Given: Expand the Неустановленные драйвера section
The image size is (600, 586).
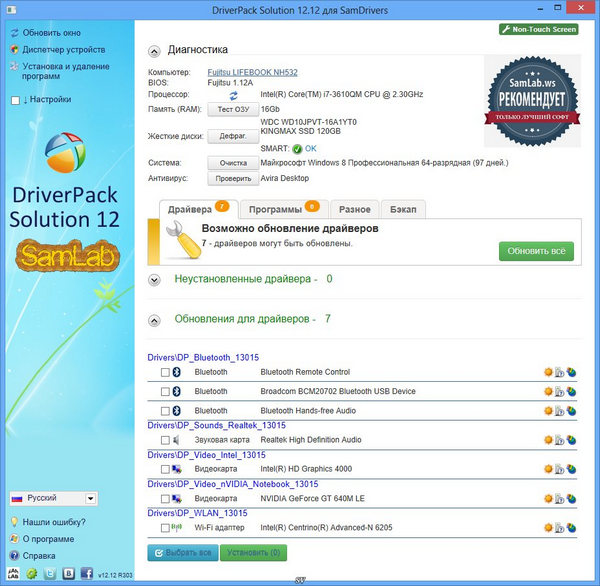Looking at the screenshot, I should click(x=154, y=281).
